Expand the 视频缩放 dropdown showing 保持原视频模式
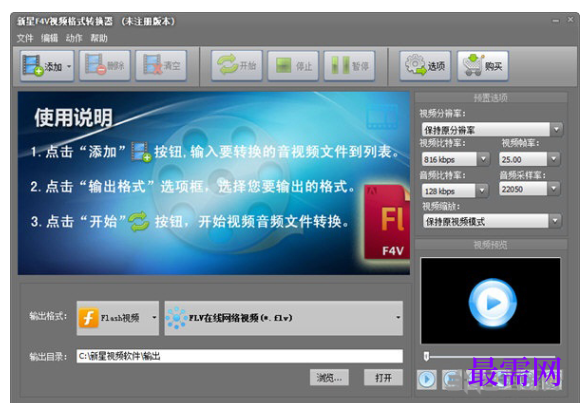 pyautogui.click(x=555, y=221)
